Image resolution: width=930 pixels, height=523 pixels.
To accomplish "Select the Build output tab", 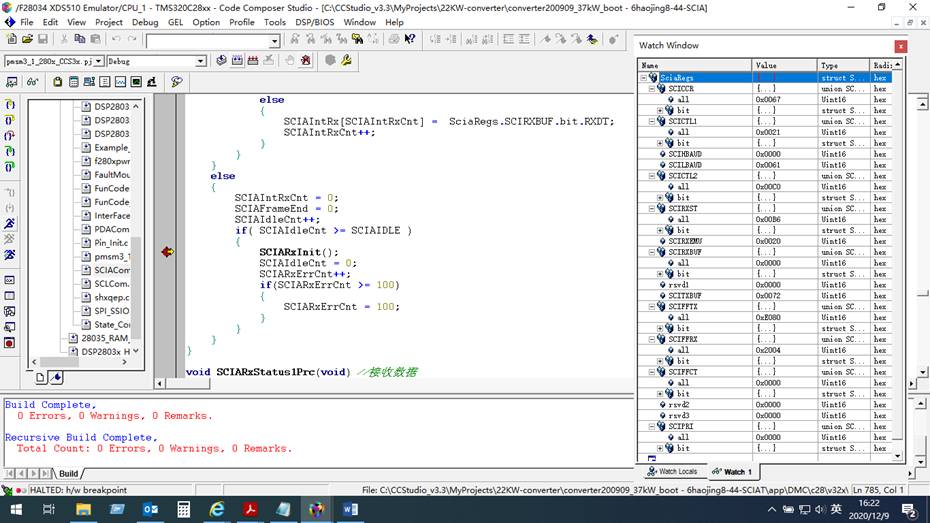I will coord(68,473).
